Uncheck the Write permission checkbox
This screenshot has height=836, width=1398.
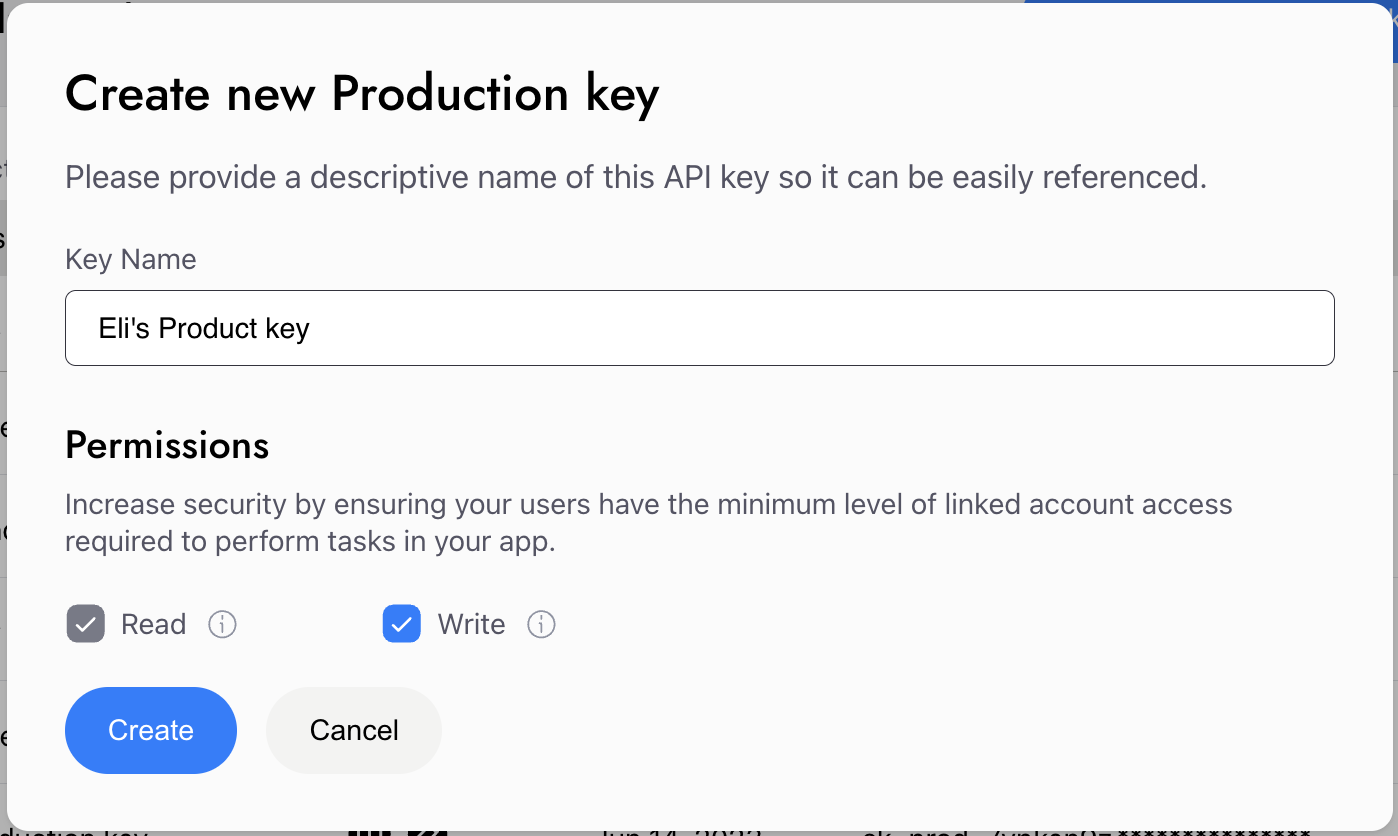click(x=402, y=624)
